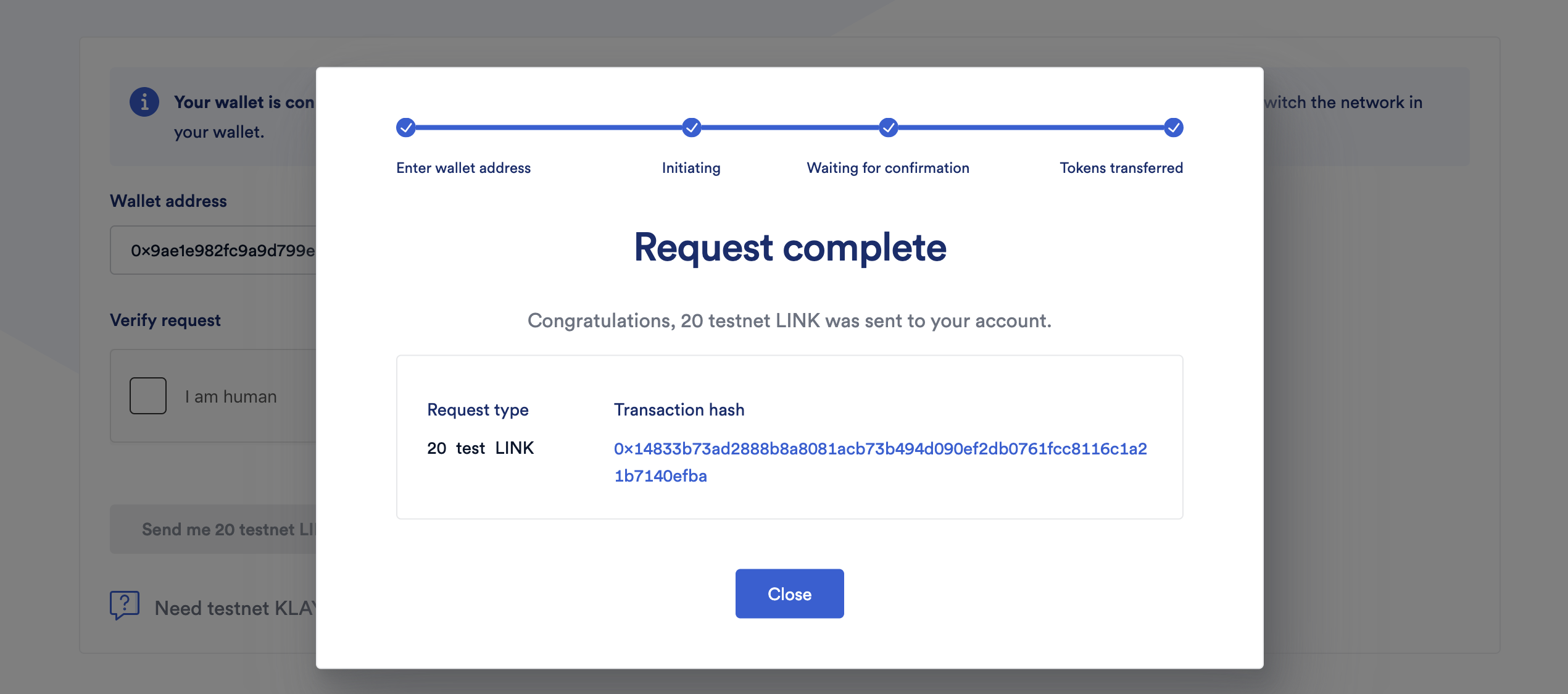Click the question chat icon near Need testnet KLAY
The width and height of the screenshot is (1568, 694).
[x=125, y=605]
